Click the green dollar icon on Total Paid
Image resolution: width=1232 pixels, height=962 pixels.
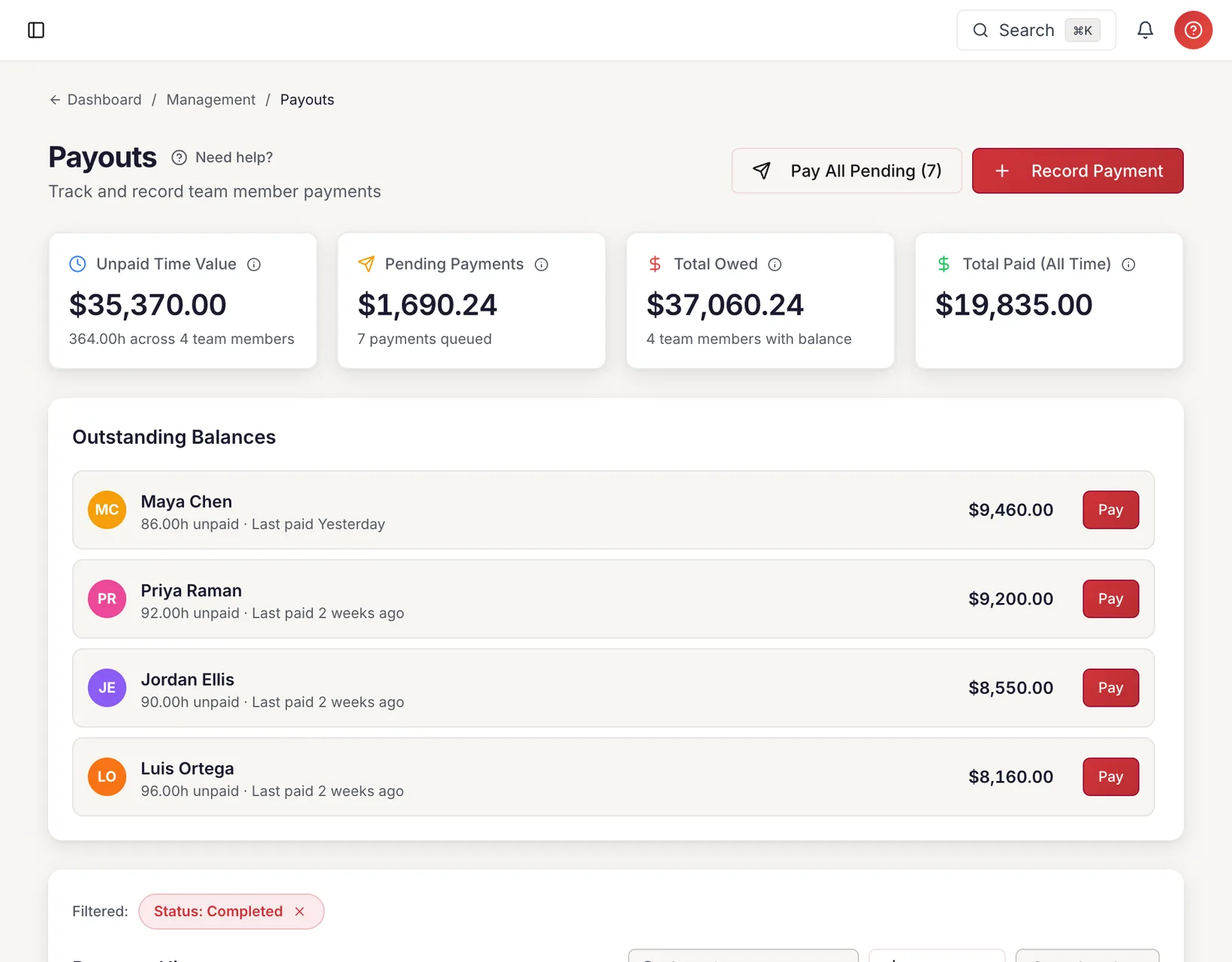pos(944,264)
